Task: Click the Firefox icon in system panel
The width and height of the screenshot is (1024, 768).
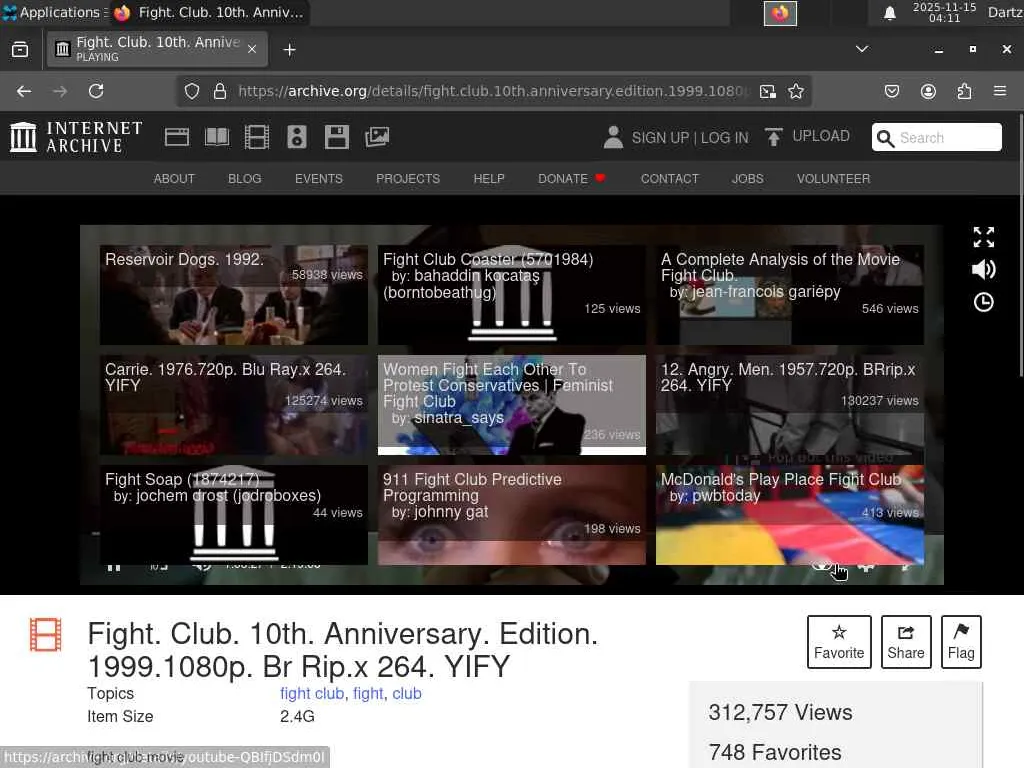Action: click(780, 13)
